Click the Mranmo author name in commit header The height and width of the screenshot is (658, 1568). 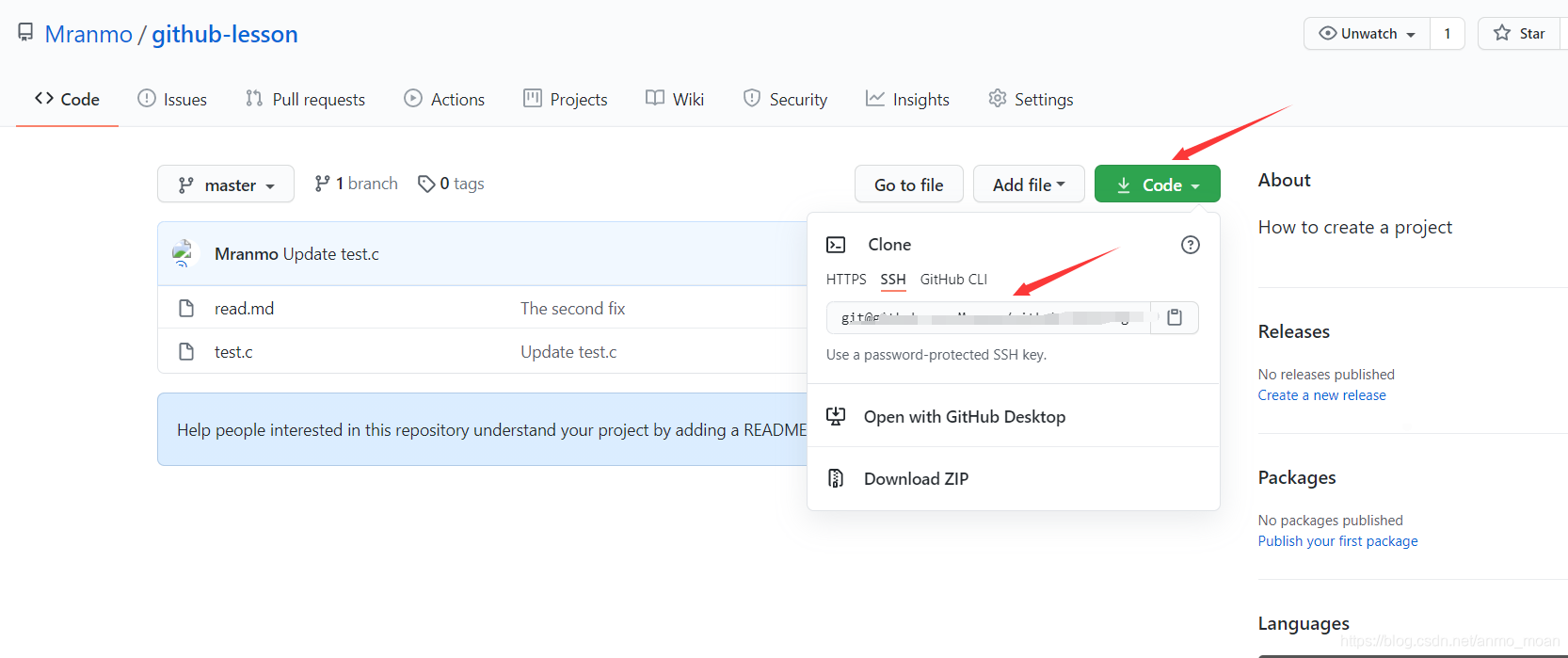247,254
